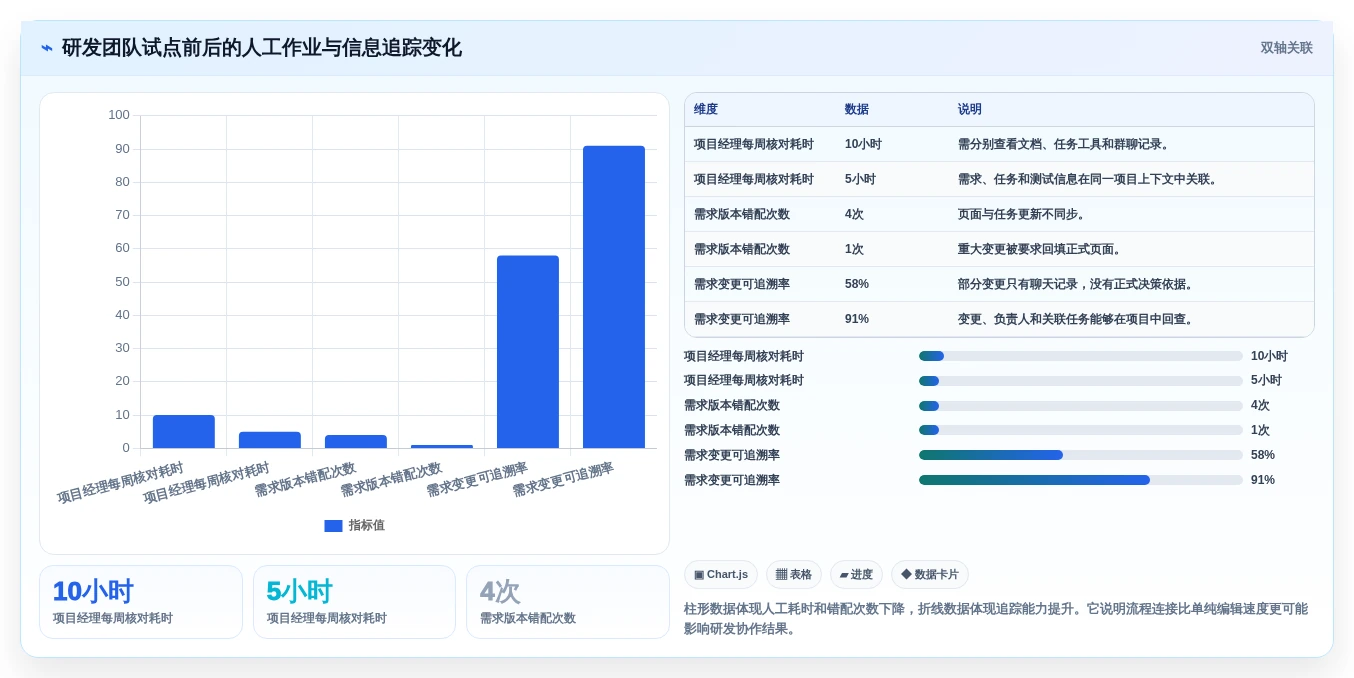
Task: Click the 58% data cell in the table
Action: [x=857, y=285]
